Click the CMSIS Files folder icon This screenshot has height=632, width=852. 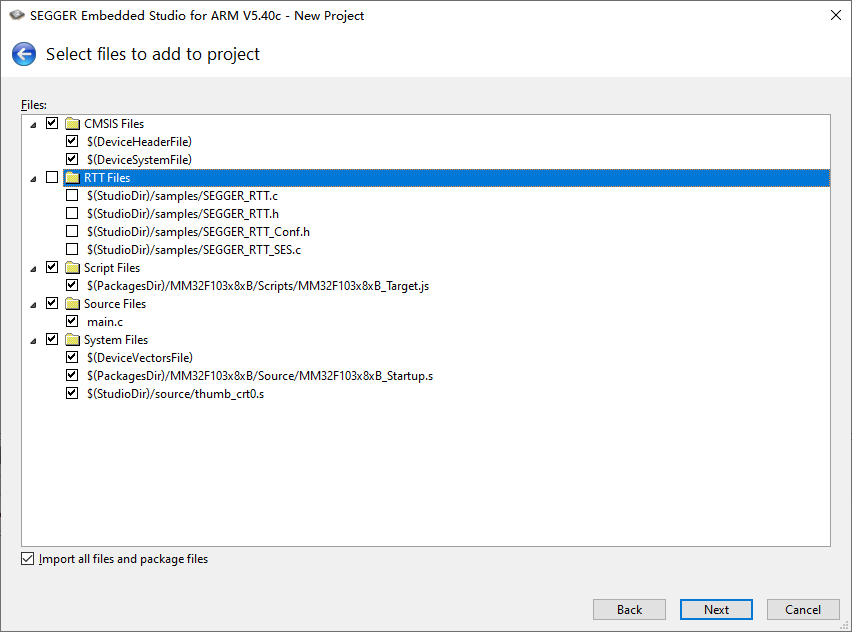tap(72, 124)
